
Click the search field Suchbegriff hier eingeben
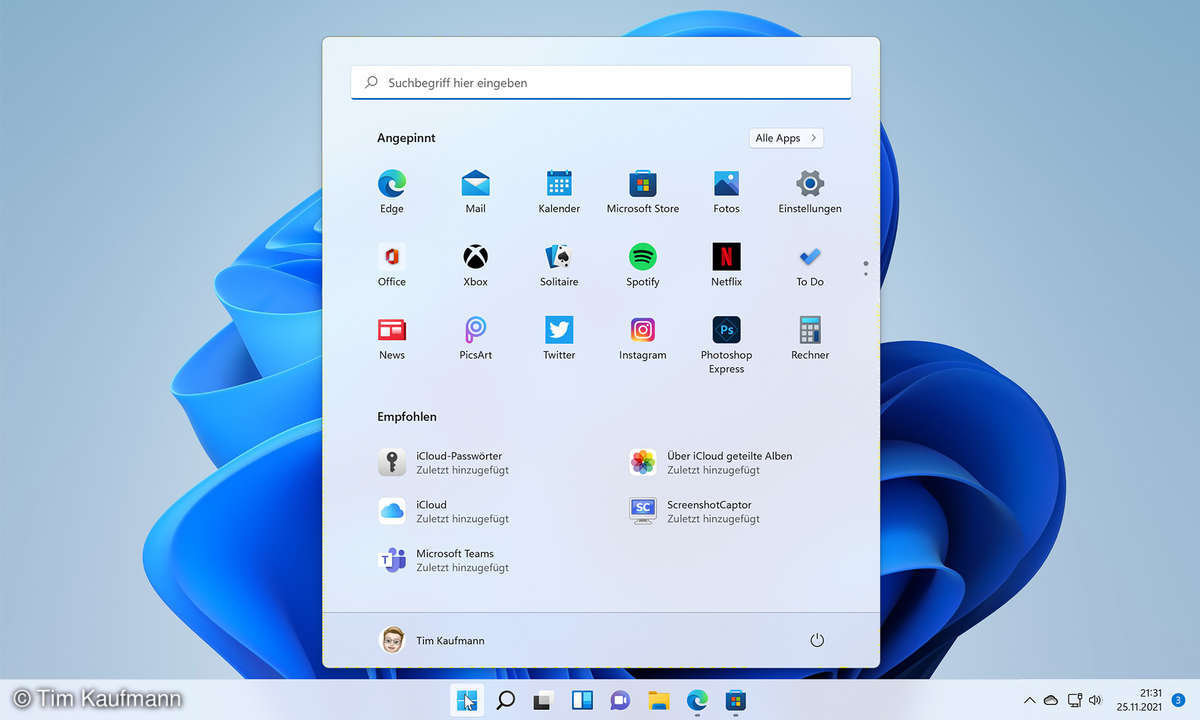601,83
